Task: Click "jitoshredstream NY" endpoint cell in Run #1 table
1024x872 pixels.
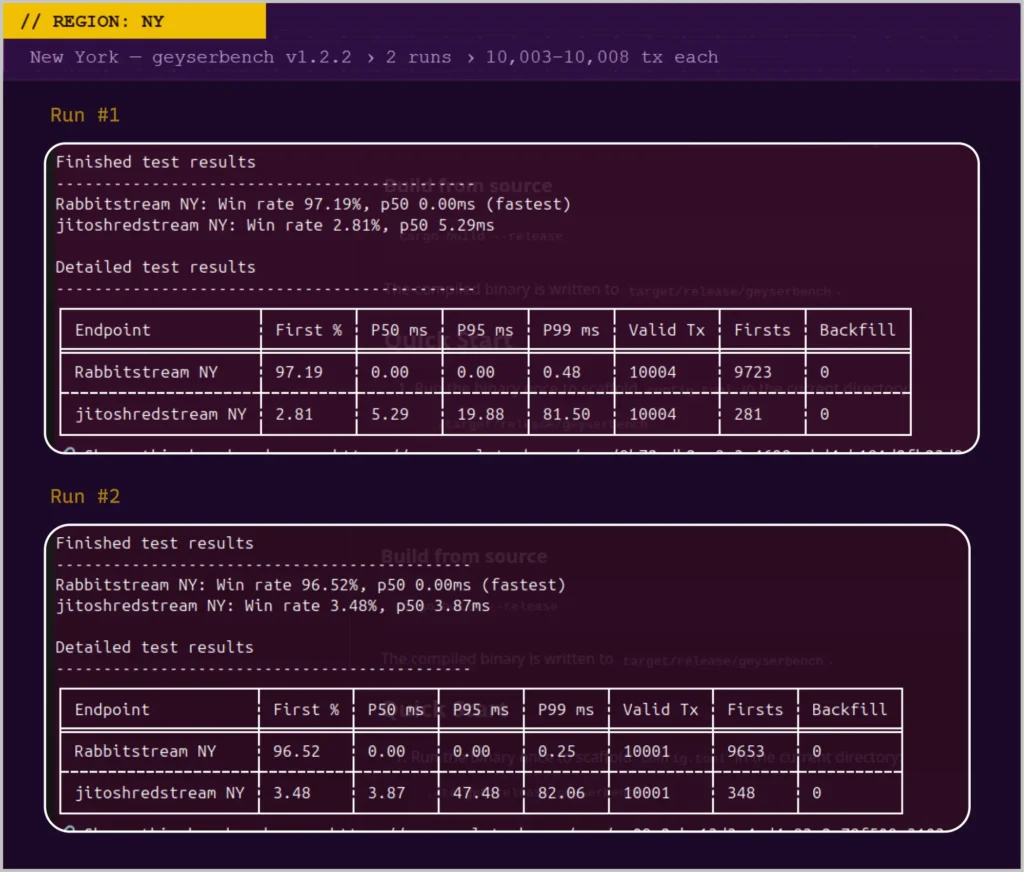Action: pyautogui.click(x=161, y=414)
